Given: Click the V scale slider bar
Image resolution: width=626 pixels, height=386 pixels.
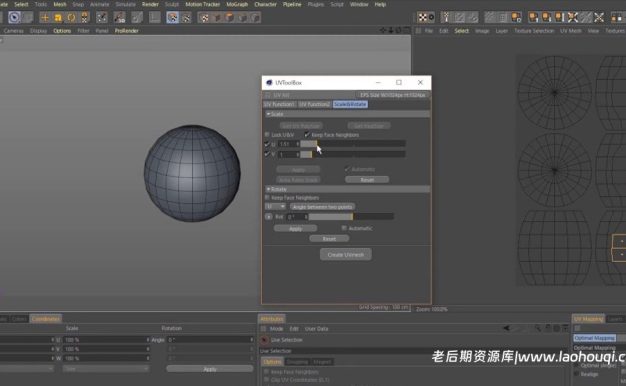Looking at the screenshot, I should pos(353,154).
